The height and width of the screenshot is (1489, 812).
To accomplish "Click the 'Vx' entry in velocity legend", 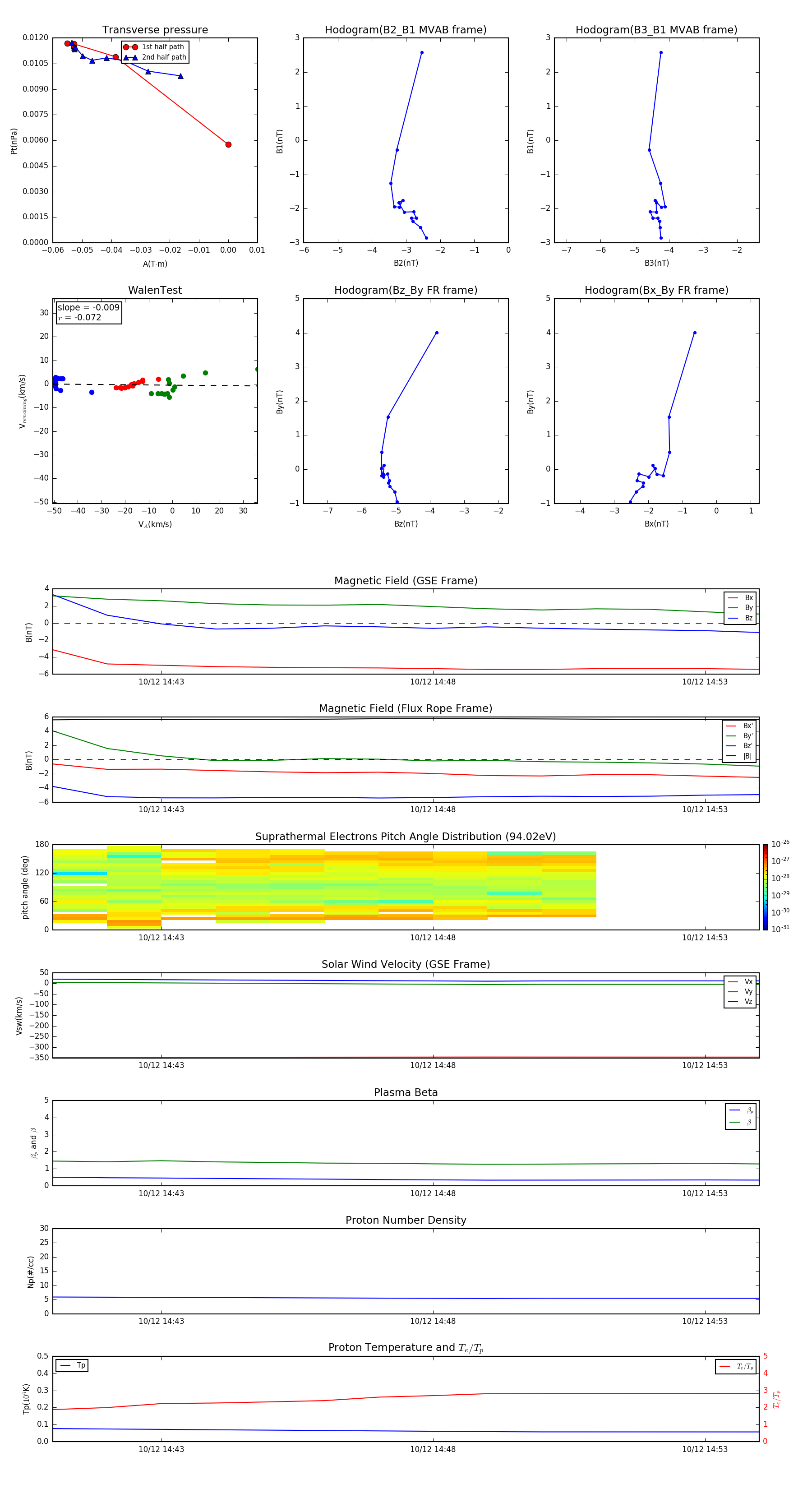I will (741, 982).
